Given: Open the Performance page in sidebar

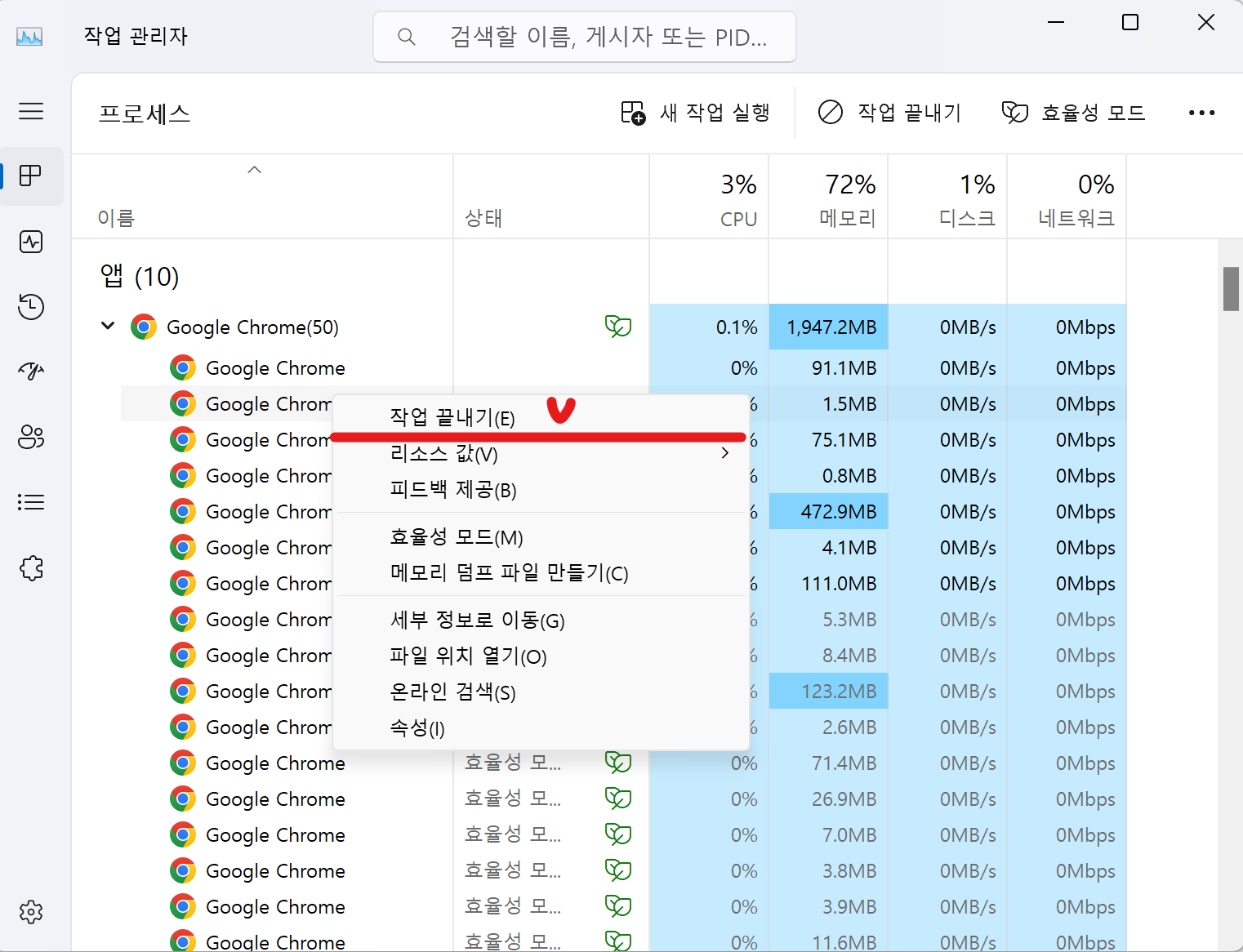Looking at the screenshot, I should (x=31, y=242).
